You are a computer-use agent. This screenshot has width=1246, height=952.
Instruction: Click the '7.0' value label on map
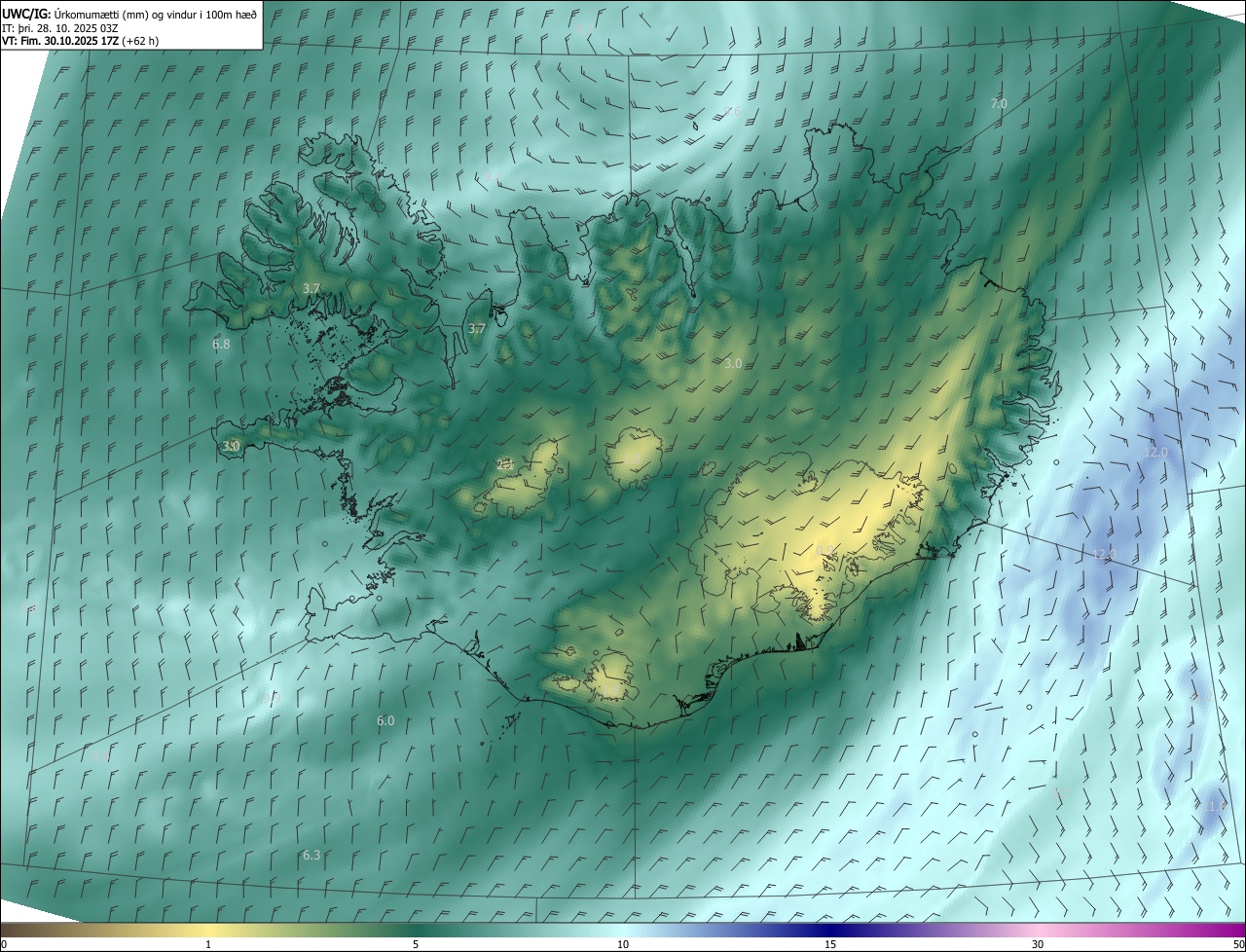[999, 103]
